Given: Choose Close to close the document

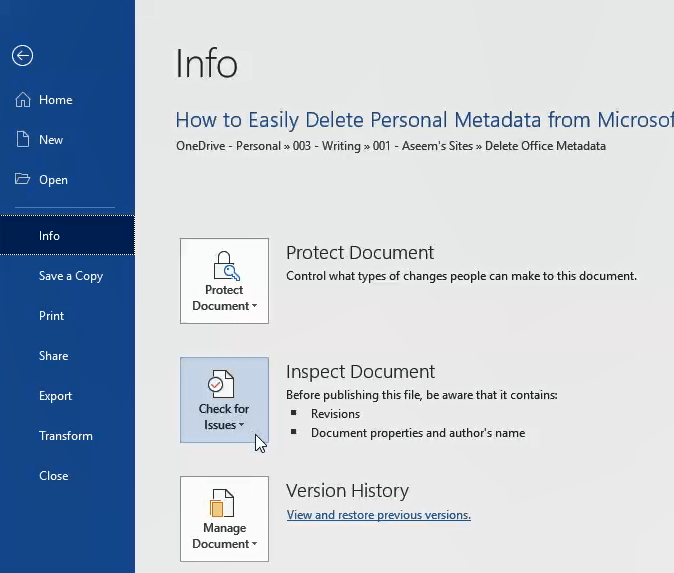Looking at the screenshot, I should pyautogui.click(x=54, y=476).
